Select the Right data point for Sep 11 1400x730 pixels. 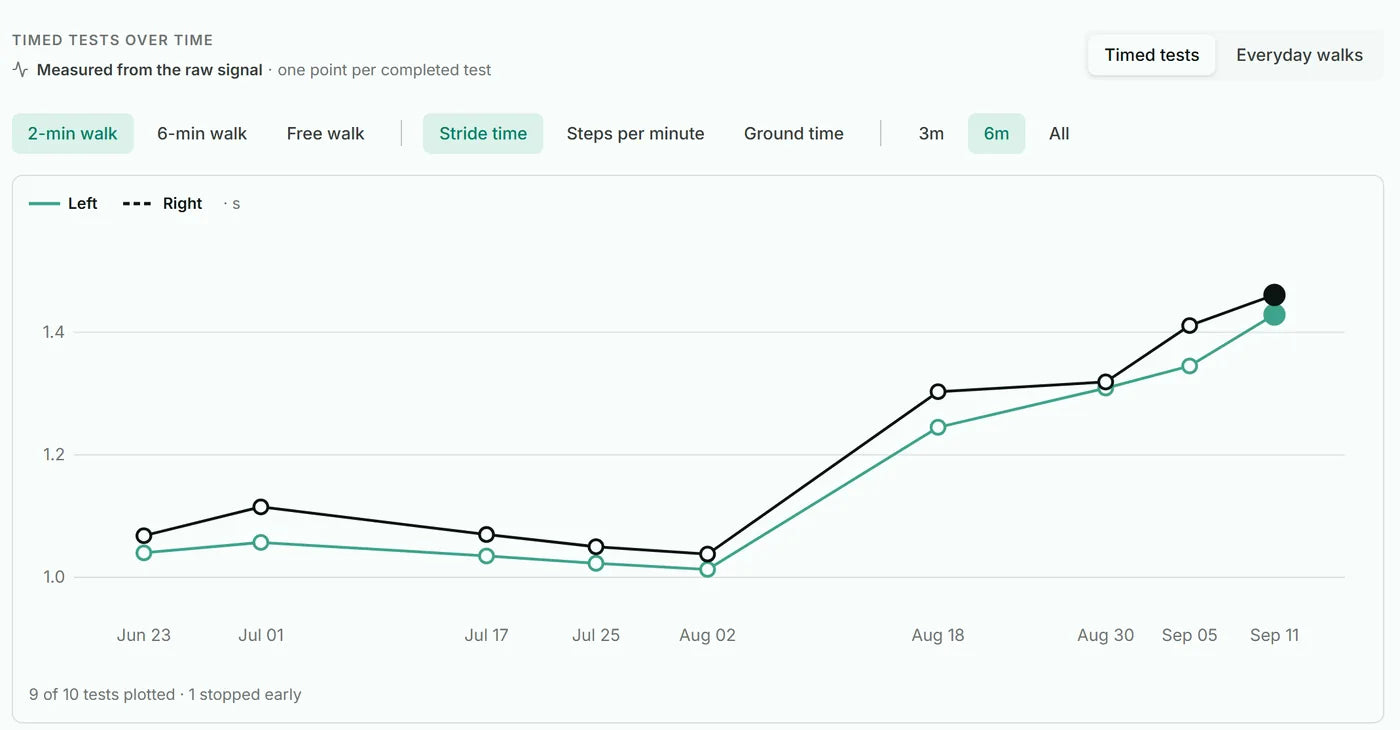[x=1274, y=295]
